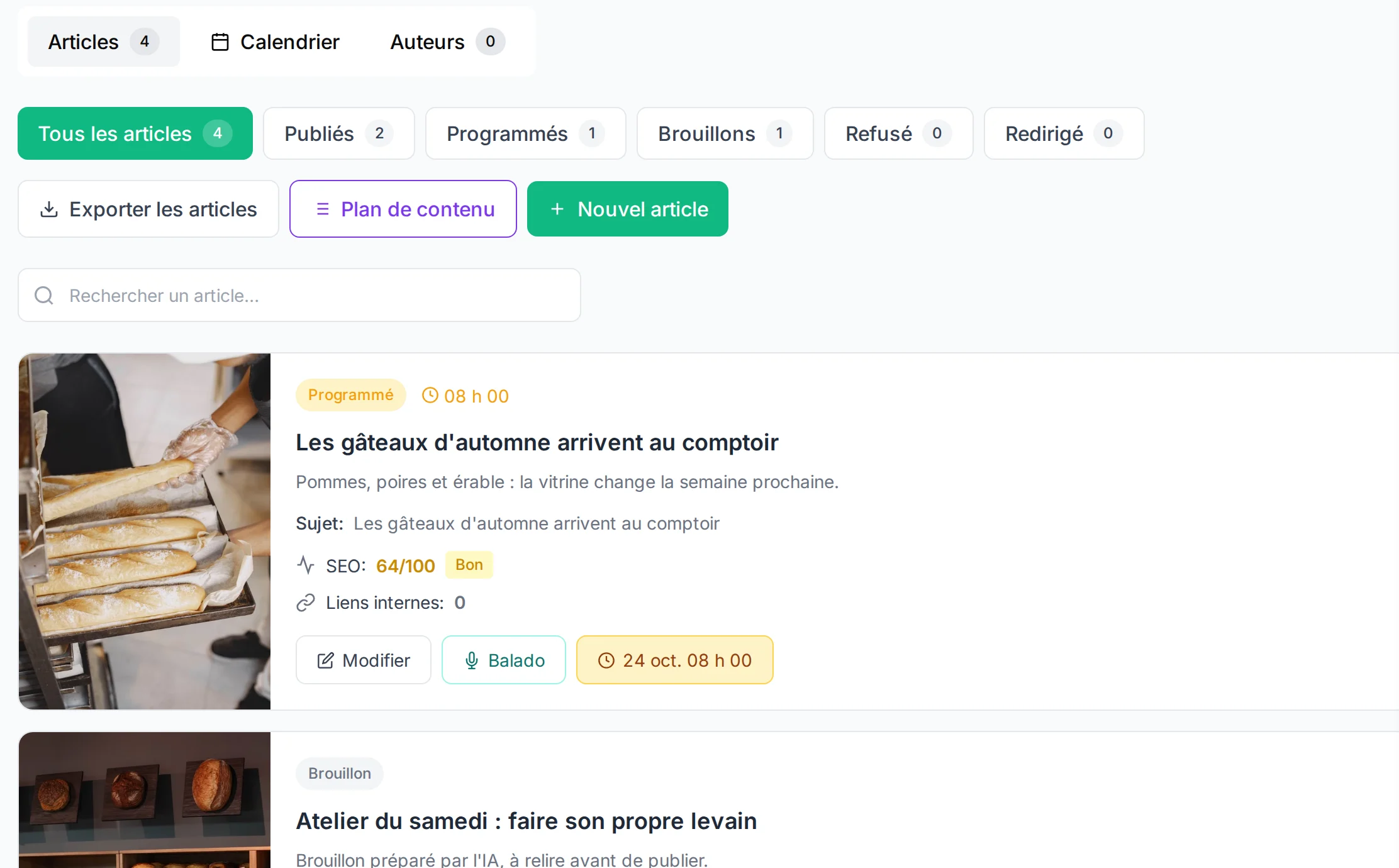Click the calendar icon beside Calendrier
Viewport: 1399px width, 868px height.
click(x=220, y=42)
